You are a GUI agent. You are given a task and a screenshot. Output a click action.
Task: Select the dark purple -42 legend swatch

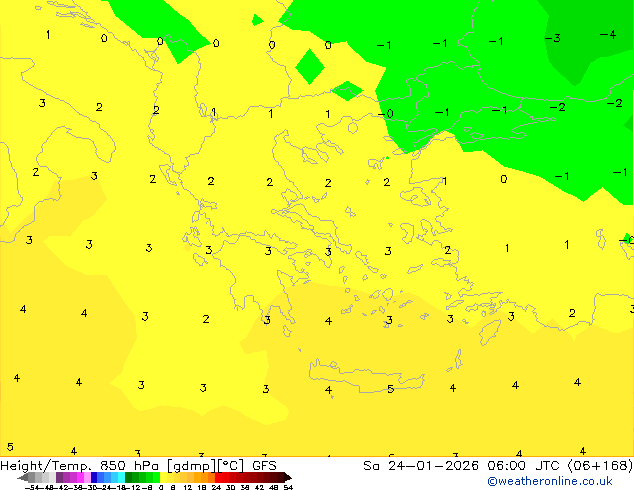[59, 477]
